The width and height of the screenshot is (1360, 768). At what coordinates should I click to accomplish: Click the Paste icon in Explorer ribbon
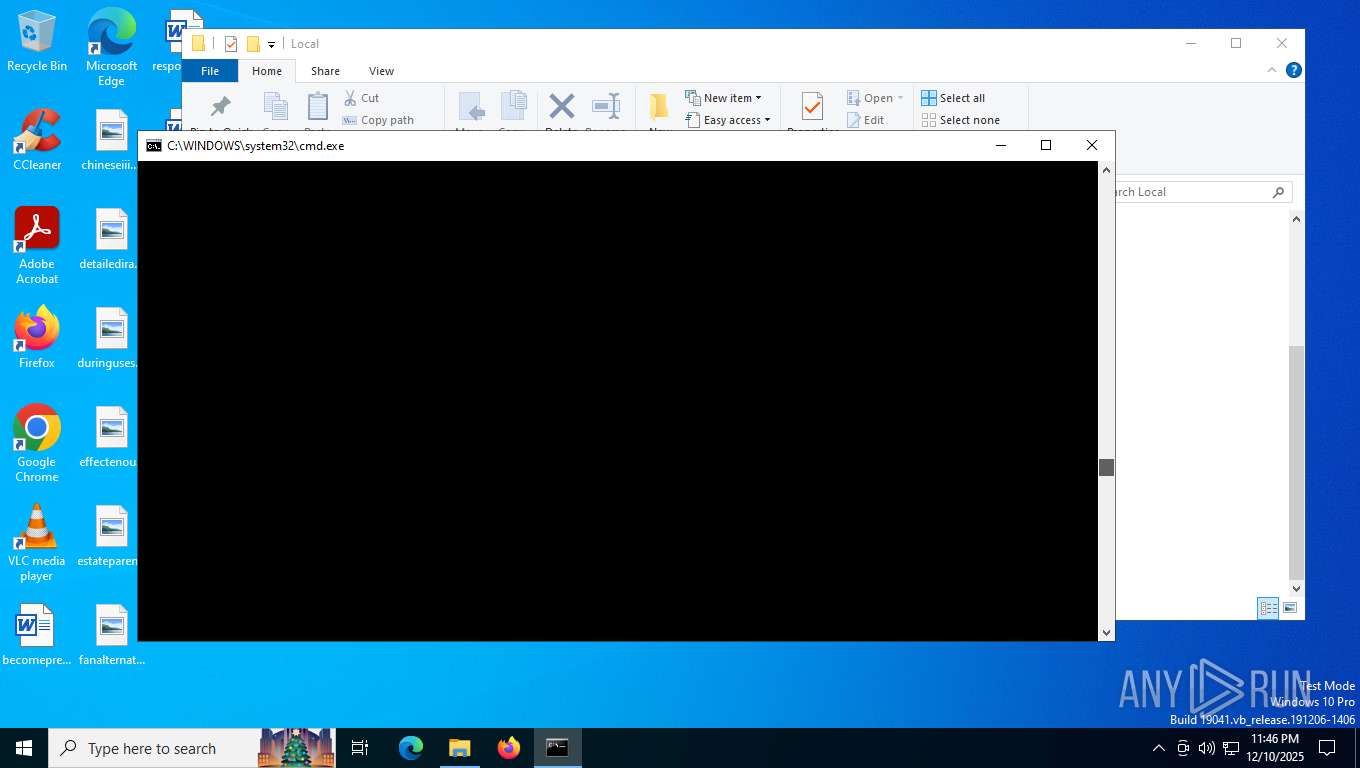pos(317,108)
